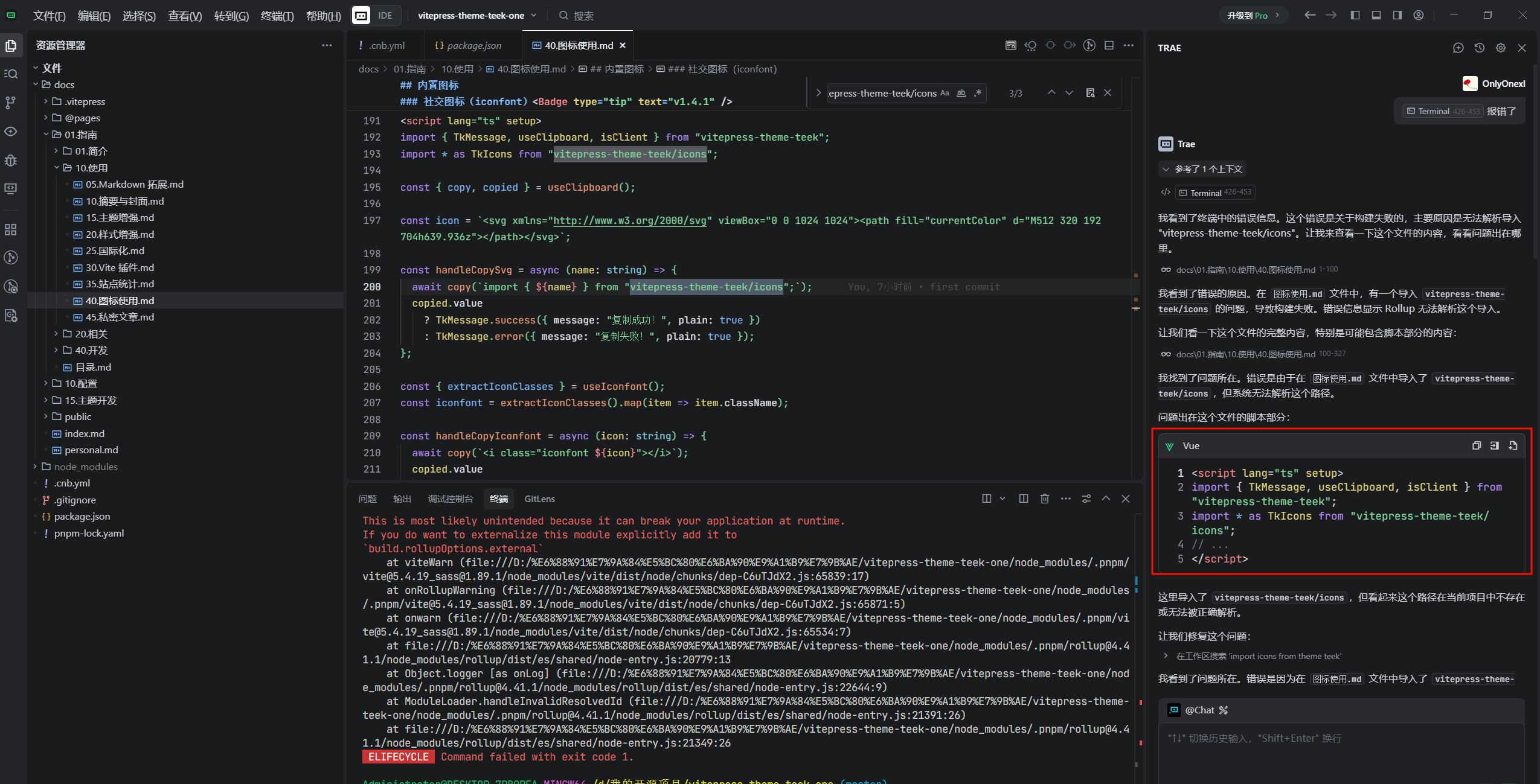The height and width of the screenshot is (784, 1540).
Task: Click the 升级到 Pro button
Action: tap(1253, 16)
